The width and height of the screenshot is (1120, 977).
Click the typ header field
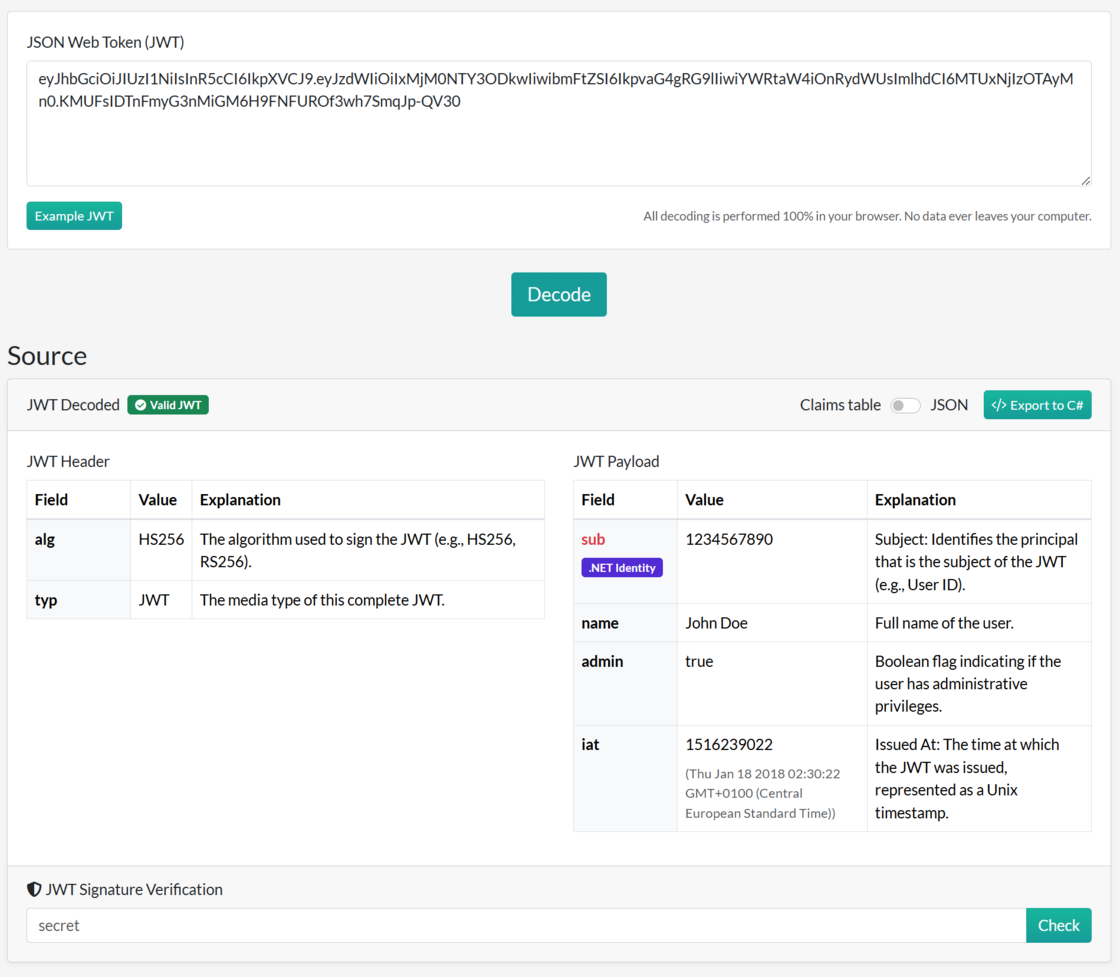click(79, 600)
